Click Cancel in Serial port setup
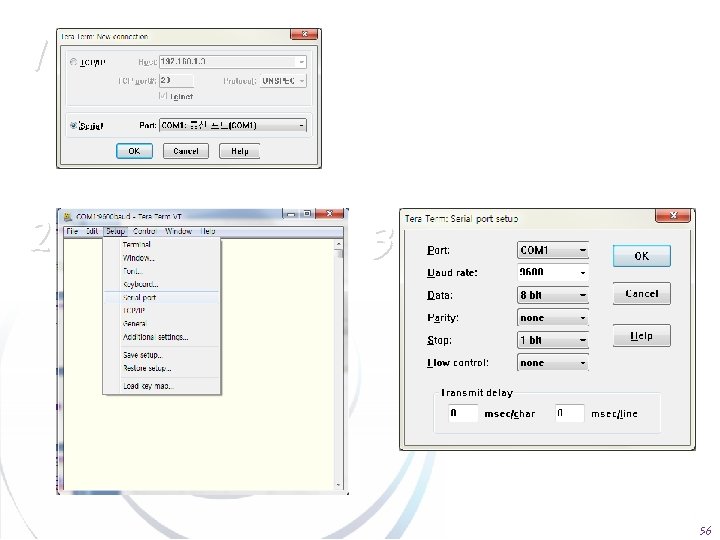This screenshot has height=540, width=720. [x=641, y=294]
